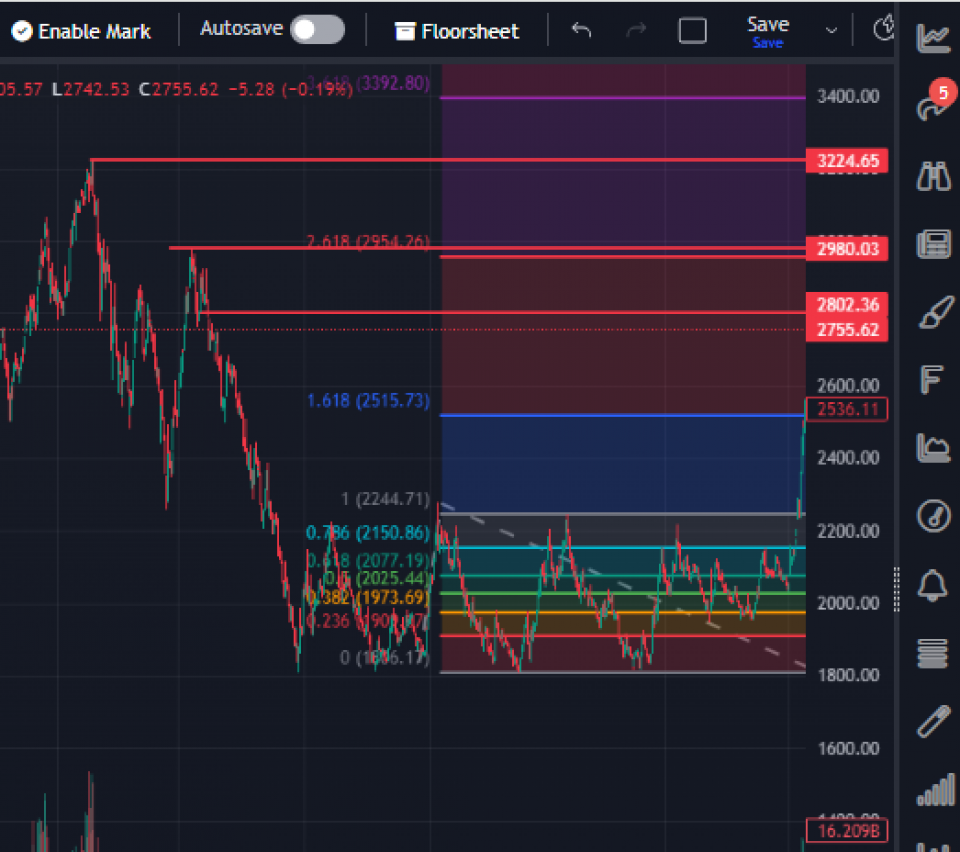
Task: Click the undo arrow
Action: point(581,30)
